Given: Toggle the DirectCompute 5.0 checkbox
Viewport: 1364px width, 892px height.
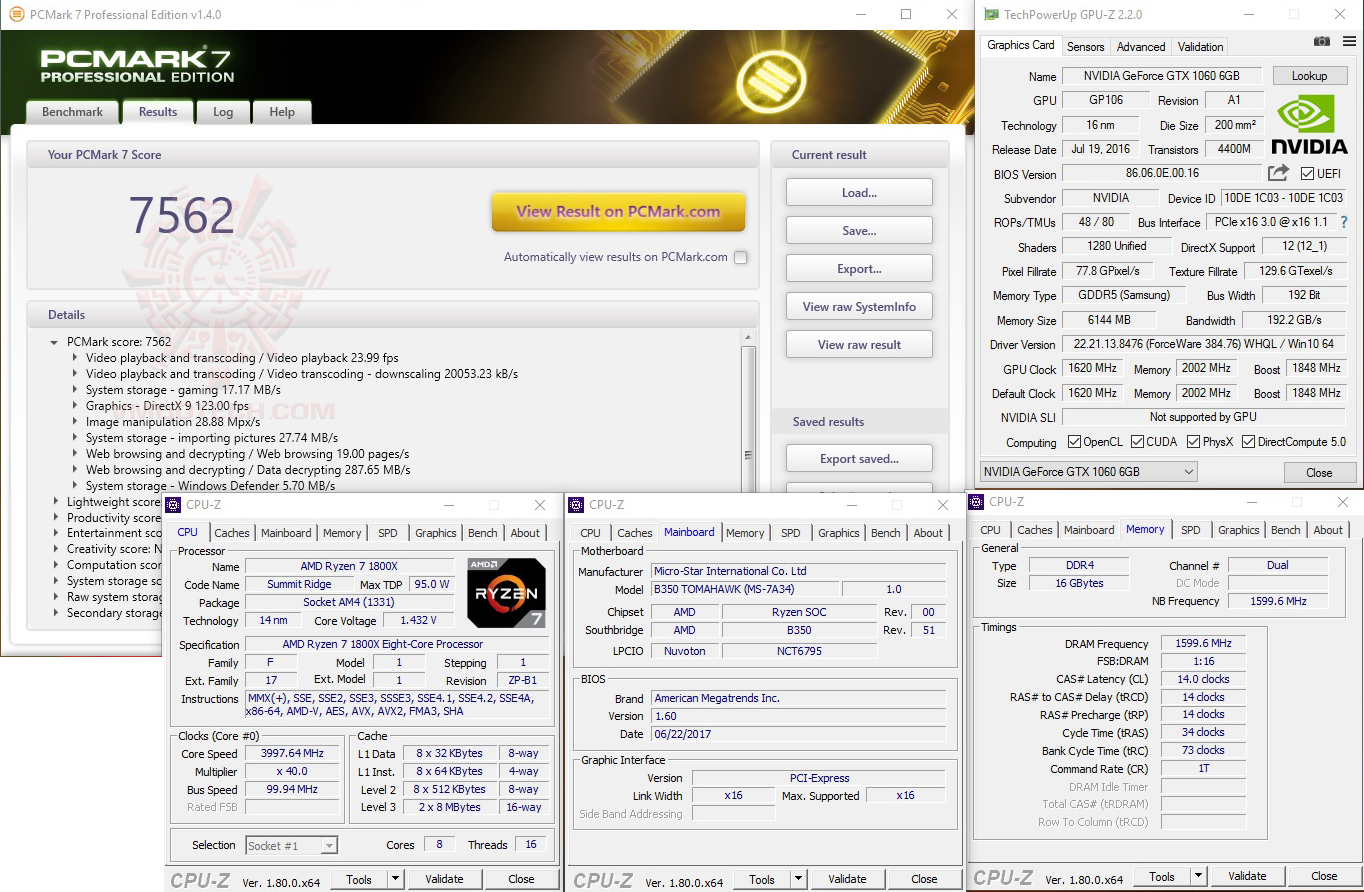Looking at the screenshot, I should tap(1248, 442).
